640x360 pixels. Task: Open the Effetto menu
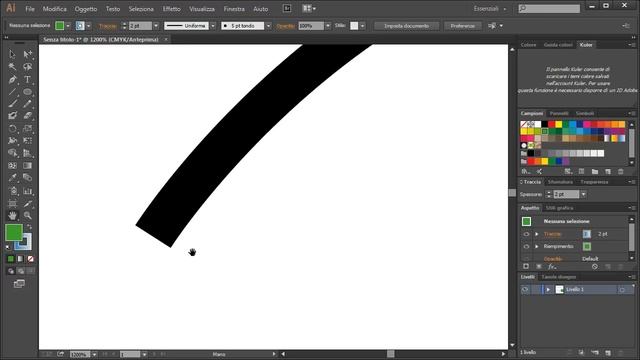pyautogui.click(x=171, y=9)
